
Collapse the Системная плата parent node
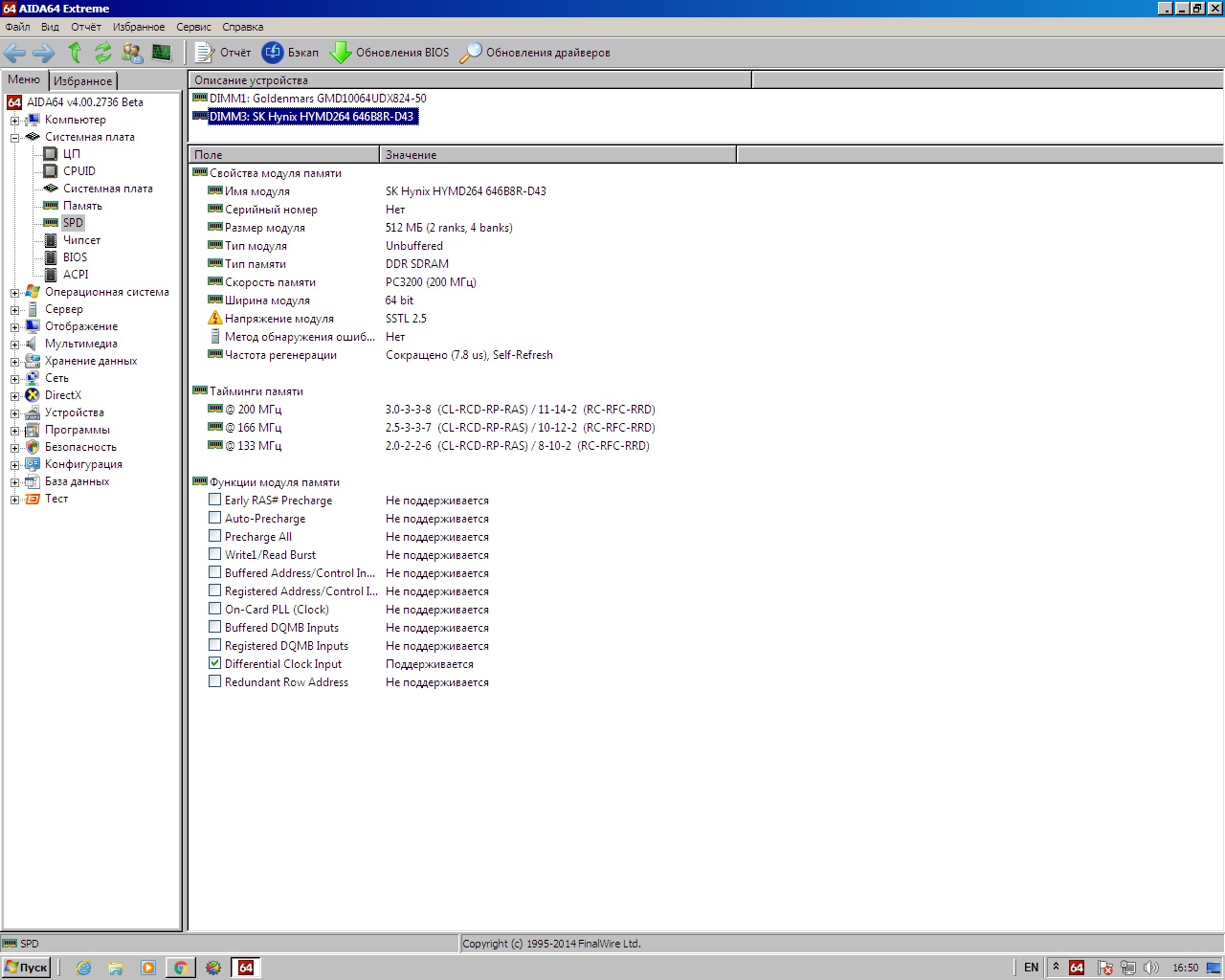point(14,138)
